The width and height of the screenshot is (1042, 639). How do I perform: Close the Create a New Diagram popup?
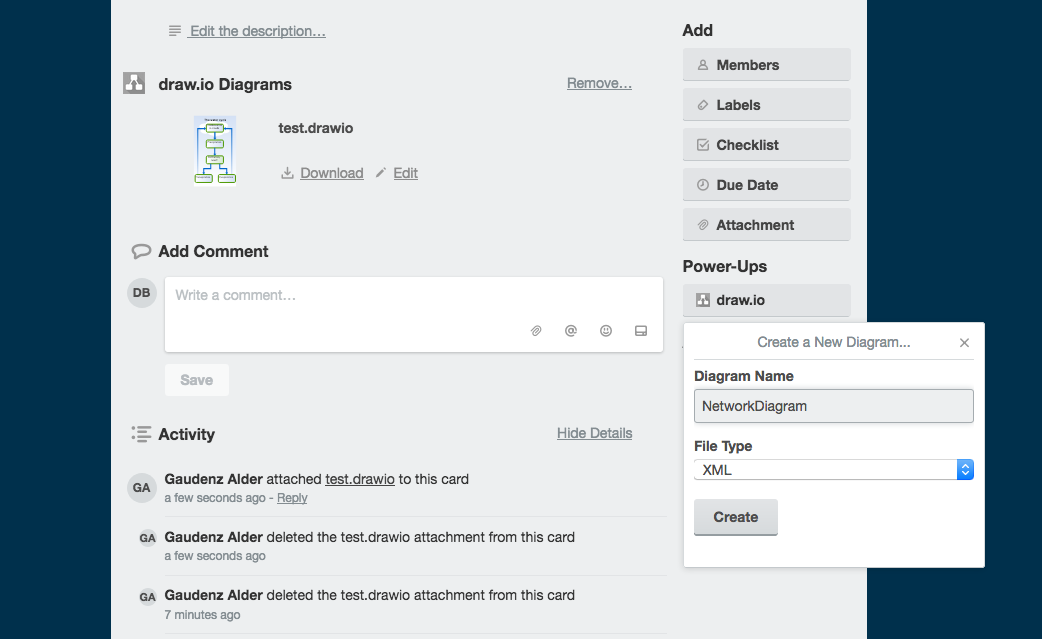click(x=964, y=342)
